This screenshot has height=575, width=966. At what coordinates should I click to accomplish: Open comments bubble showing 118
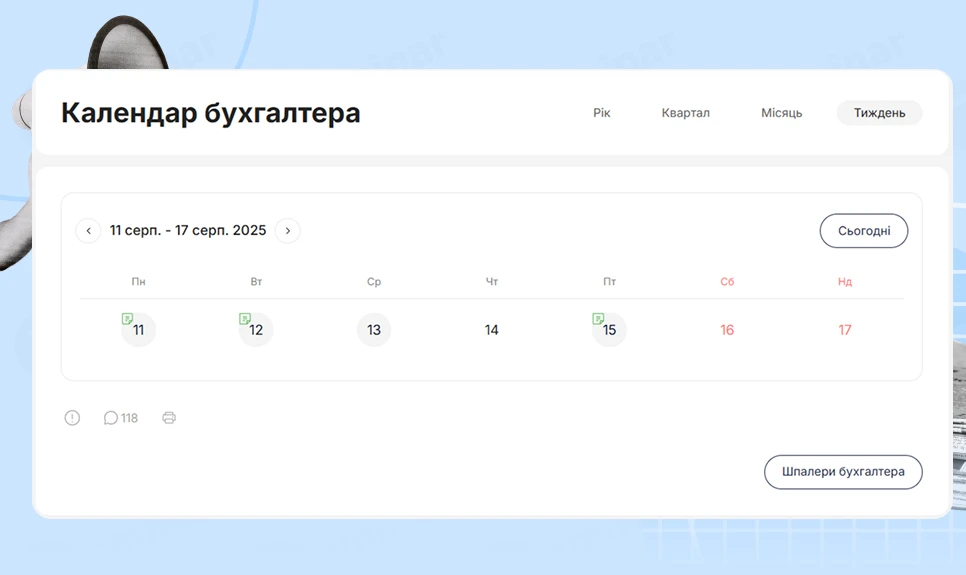point(121,418)
